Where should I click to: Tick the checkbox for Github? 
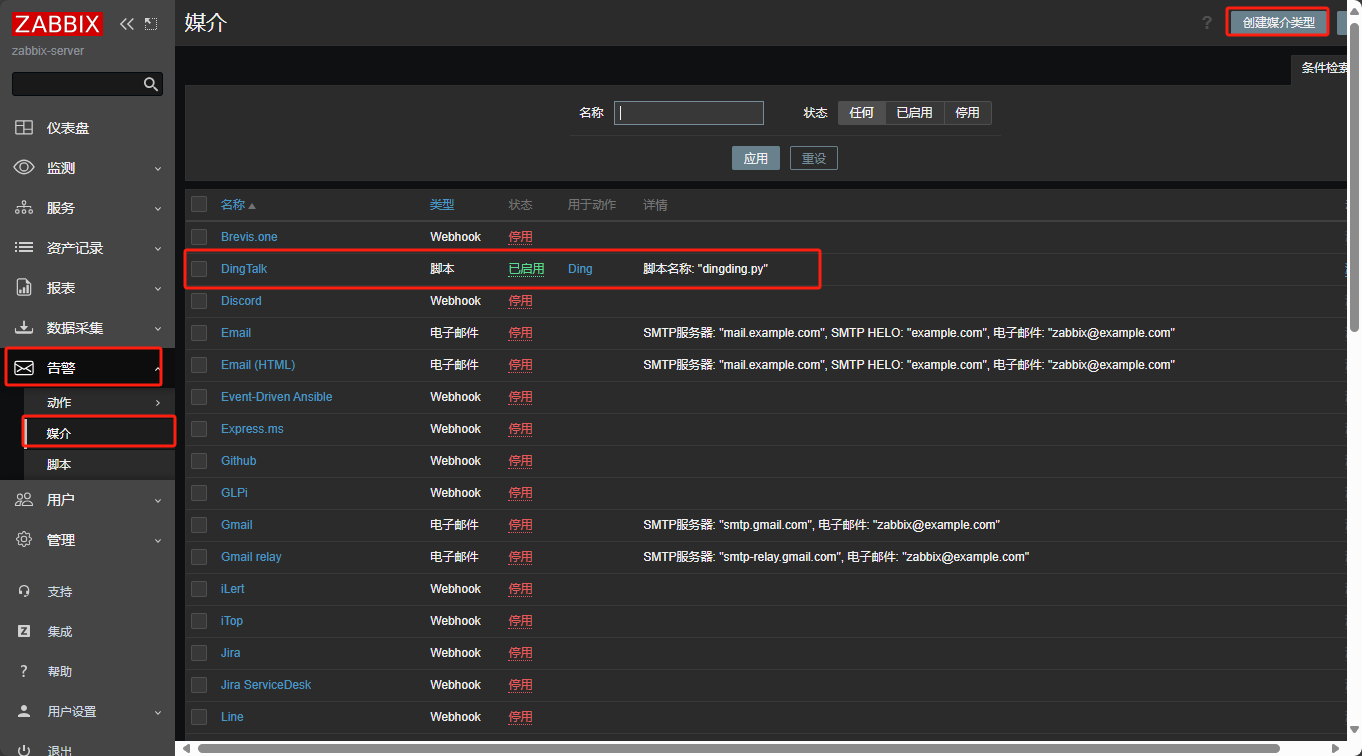(199, 461)
